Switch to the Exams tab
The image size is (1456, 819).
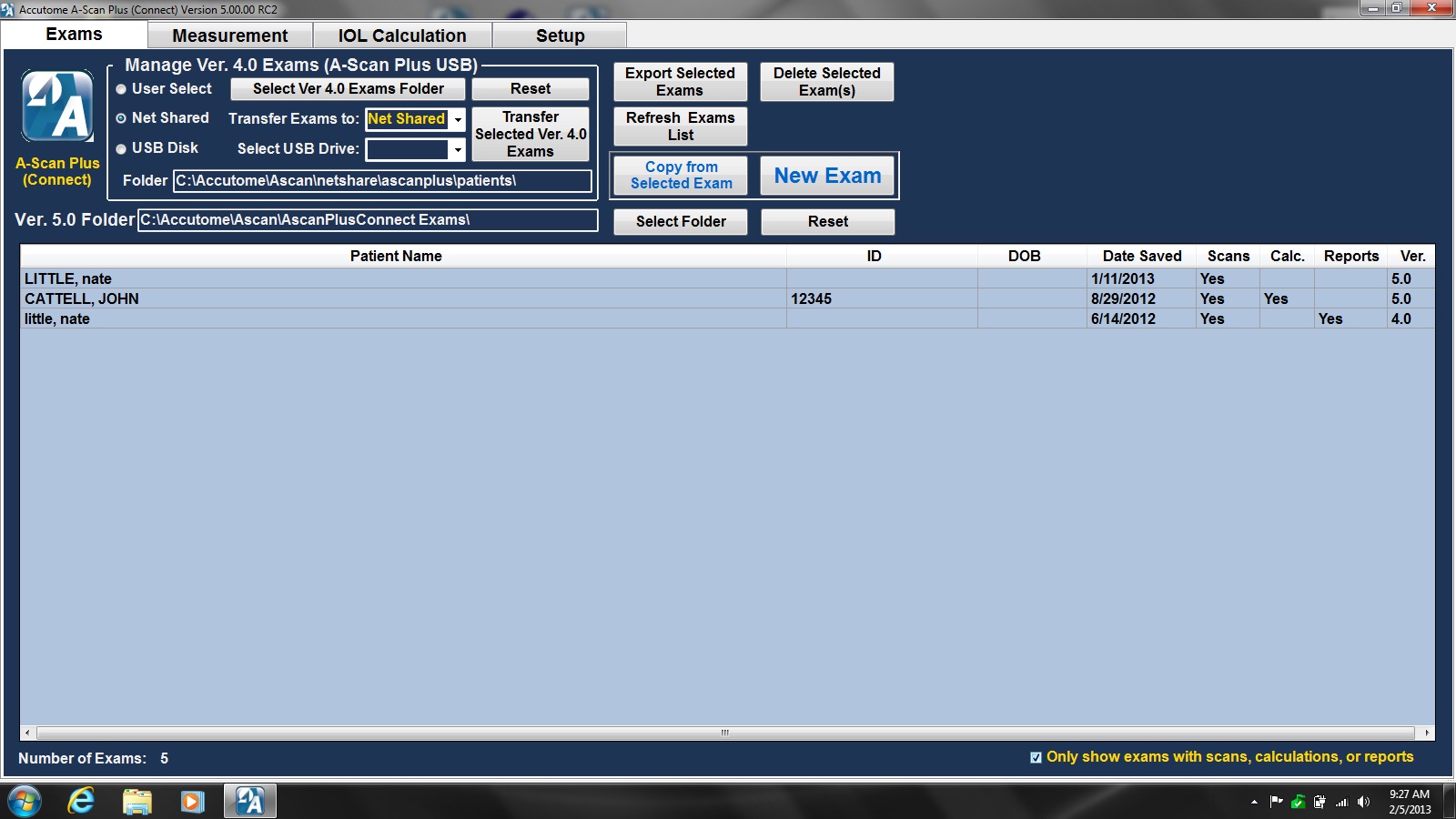(74, 35)
